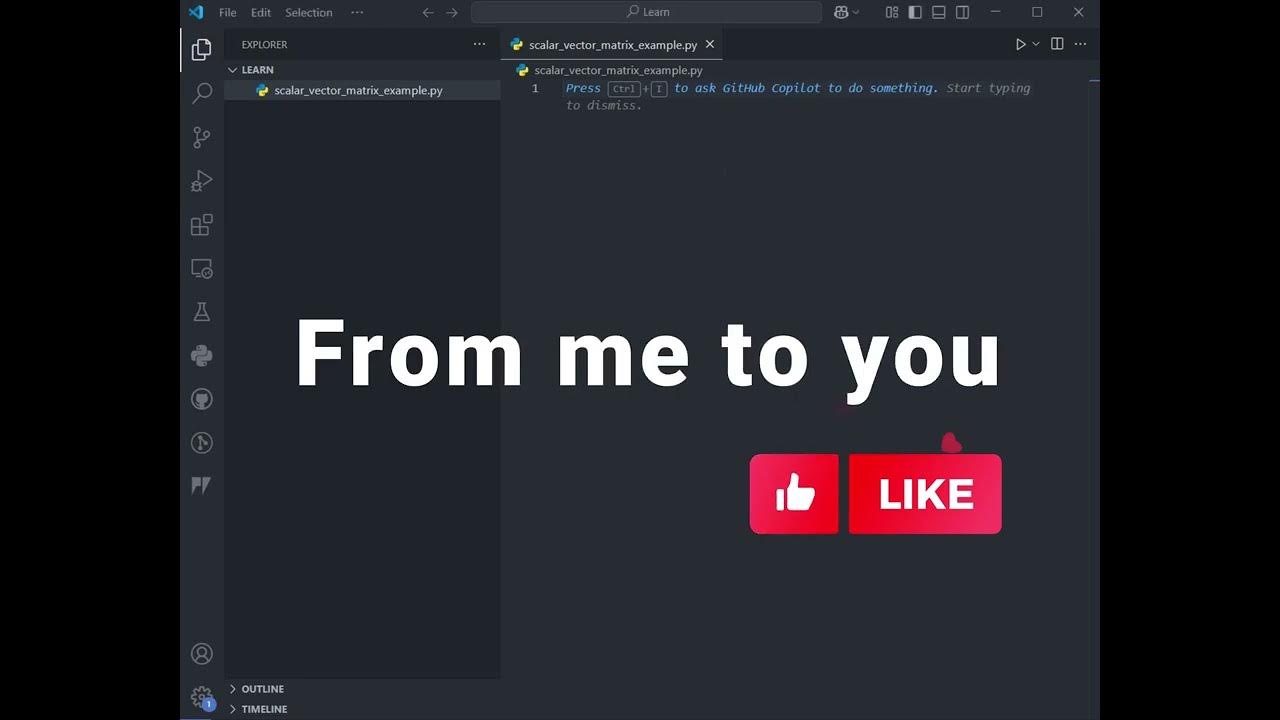
Task: Open the Accounts menu icon
Action: (x=202, y=654)
